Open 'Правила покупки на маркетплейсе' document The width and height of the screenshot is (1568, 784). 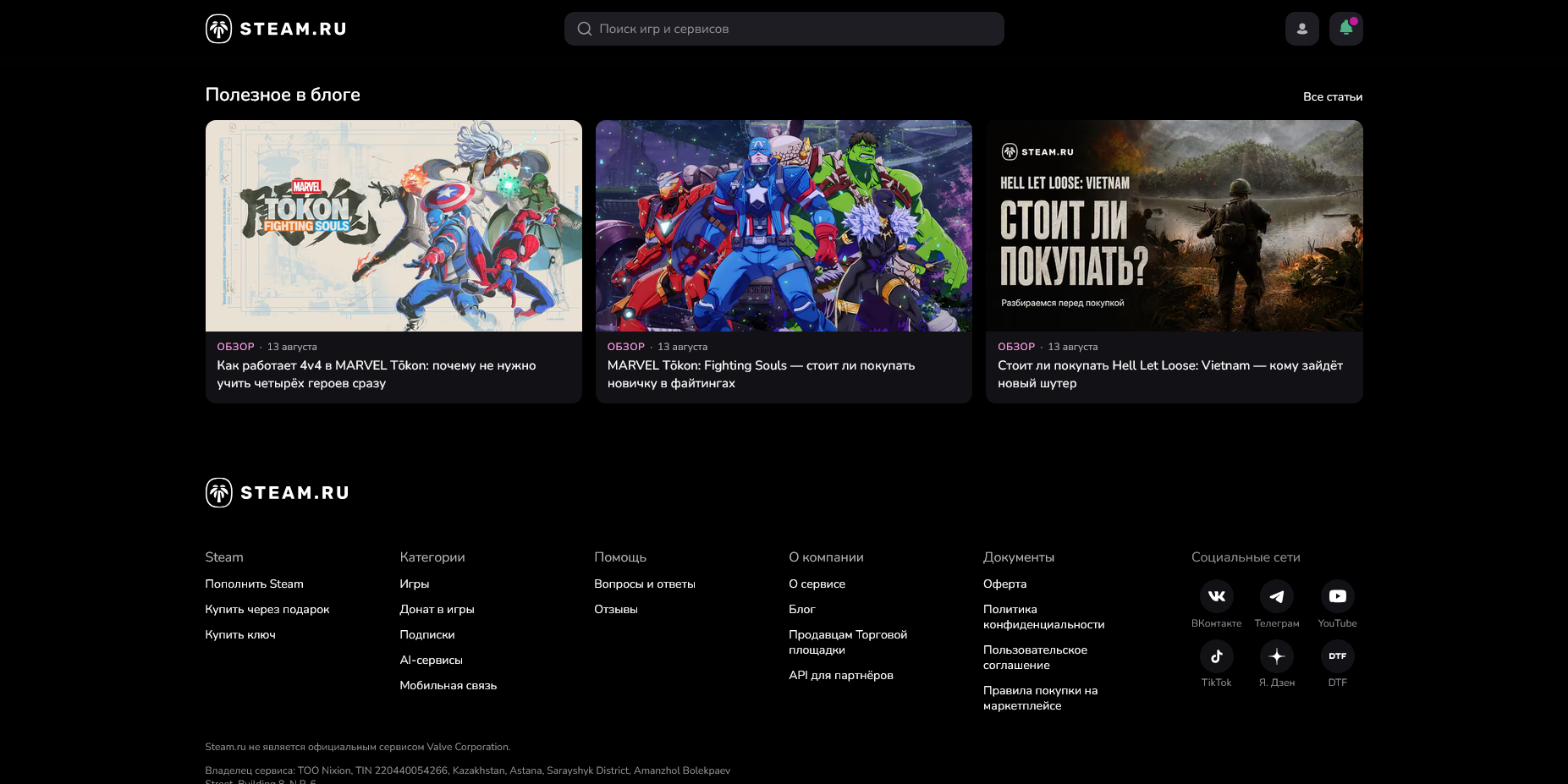click(1040, 698)
